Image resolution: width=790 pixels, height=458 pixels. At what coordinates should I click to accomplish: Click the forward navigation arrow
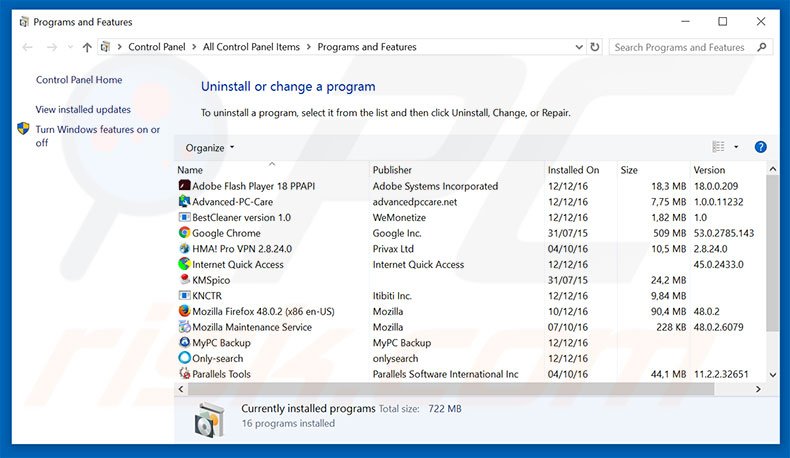click(51, 47)
